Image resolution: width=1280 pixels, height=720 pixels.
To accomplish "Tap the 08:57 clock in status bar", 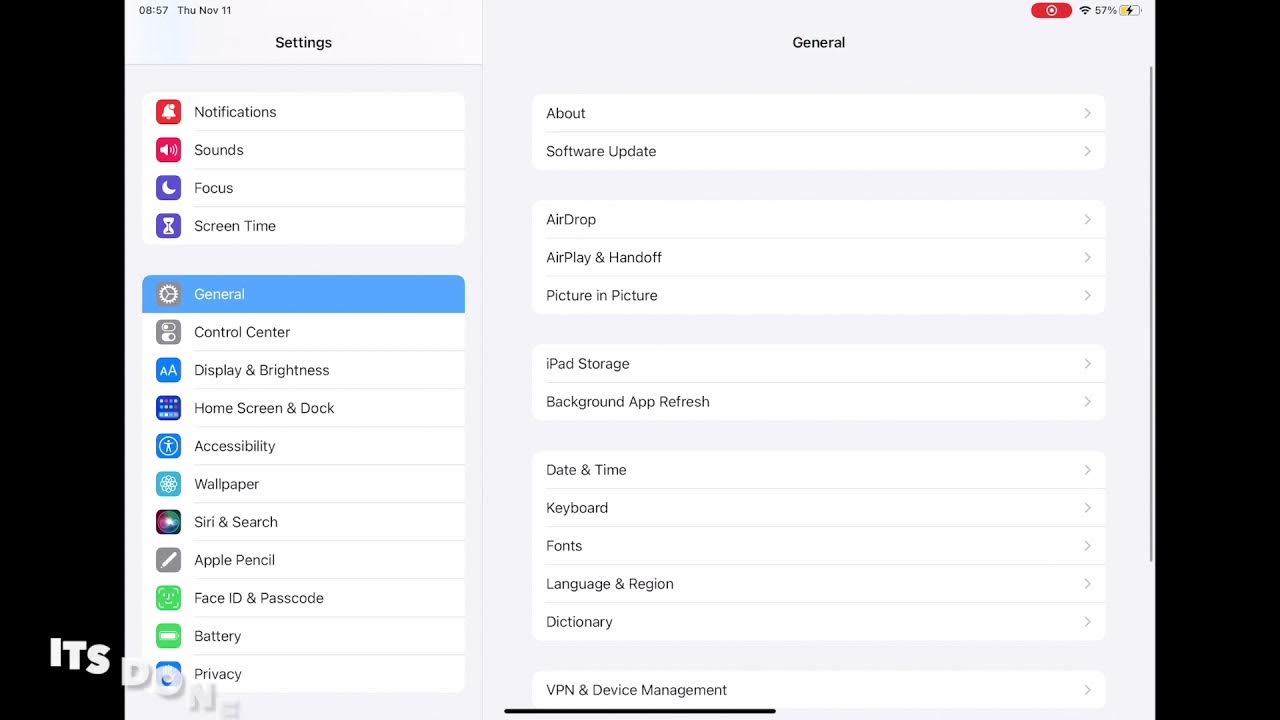I will point(153,10).
